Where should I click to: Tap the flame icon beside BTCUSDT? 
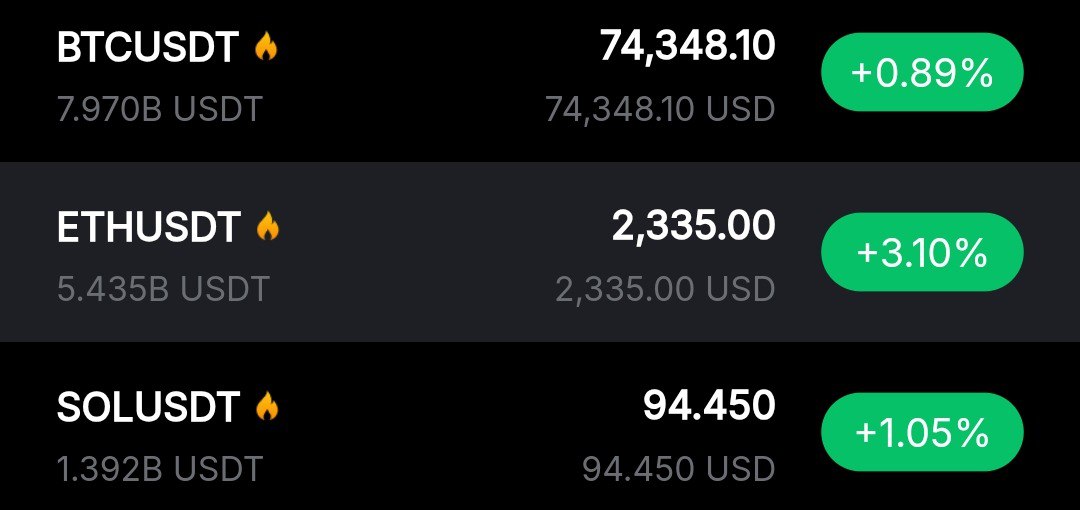265,47
